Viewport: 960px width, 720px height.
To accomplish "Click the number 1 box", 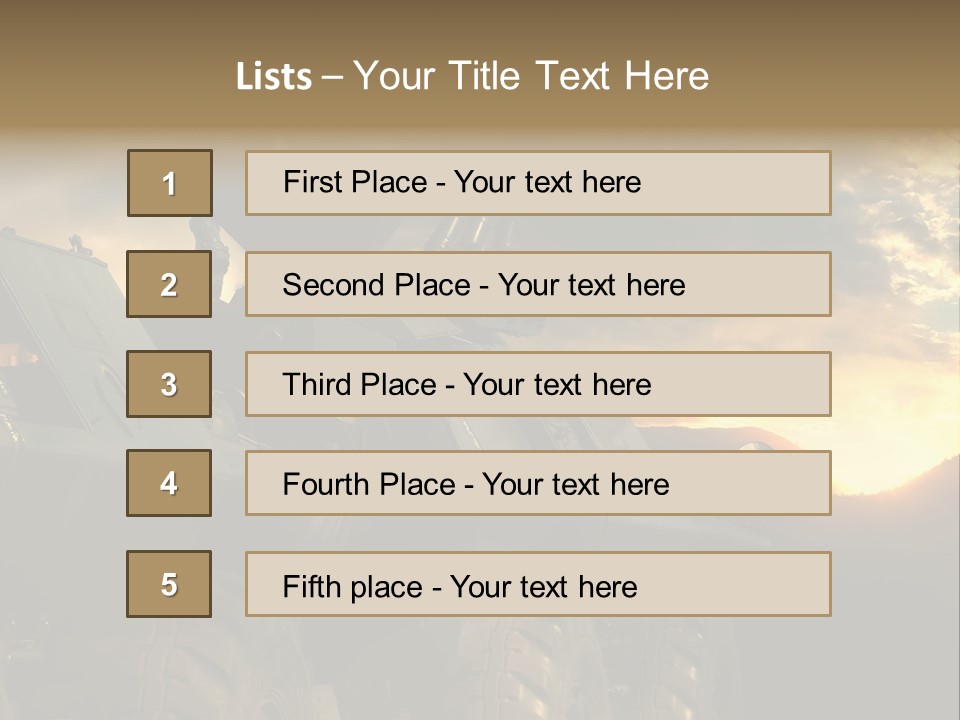I will click(x=170, y=183).
